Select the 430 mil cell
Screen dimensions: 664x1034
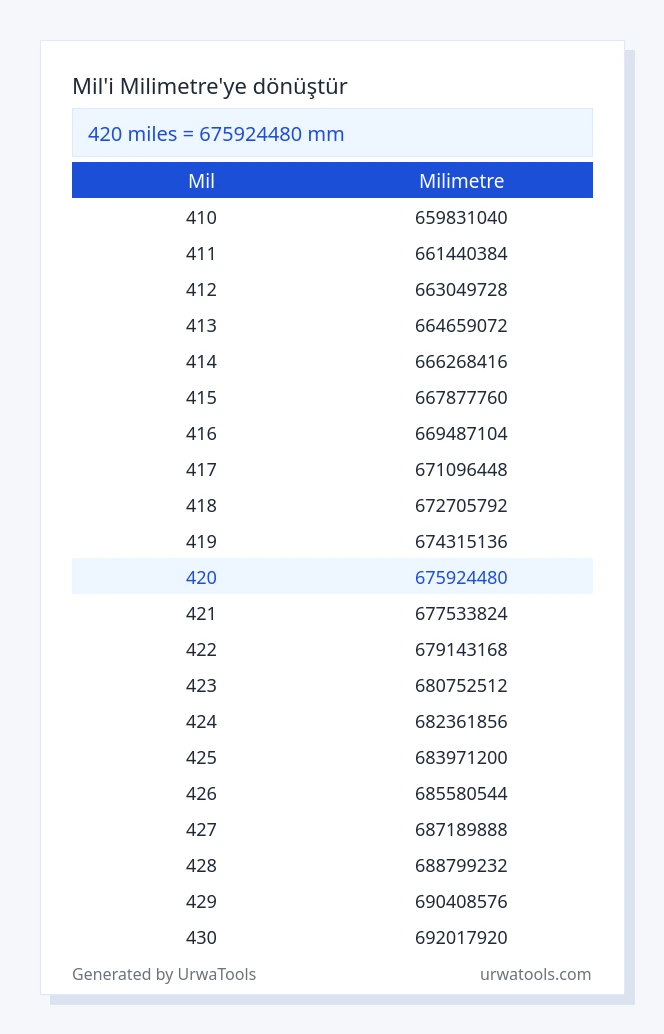pos(201,937)
